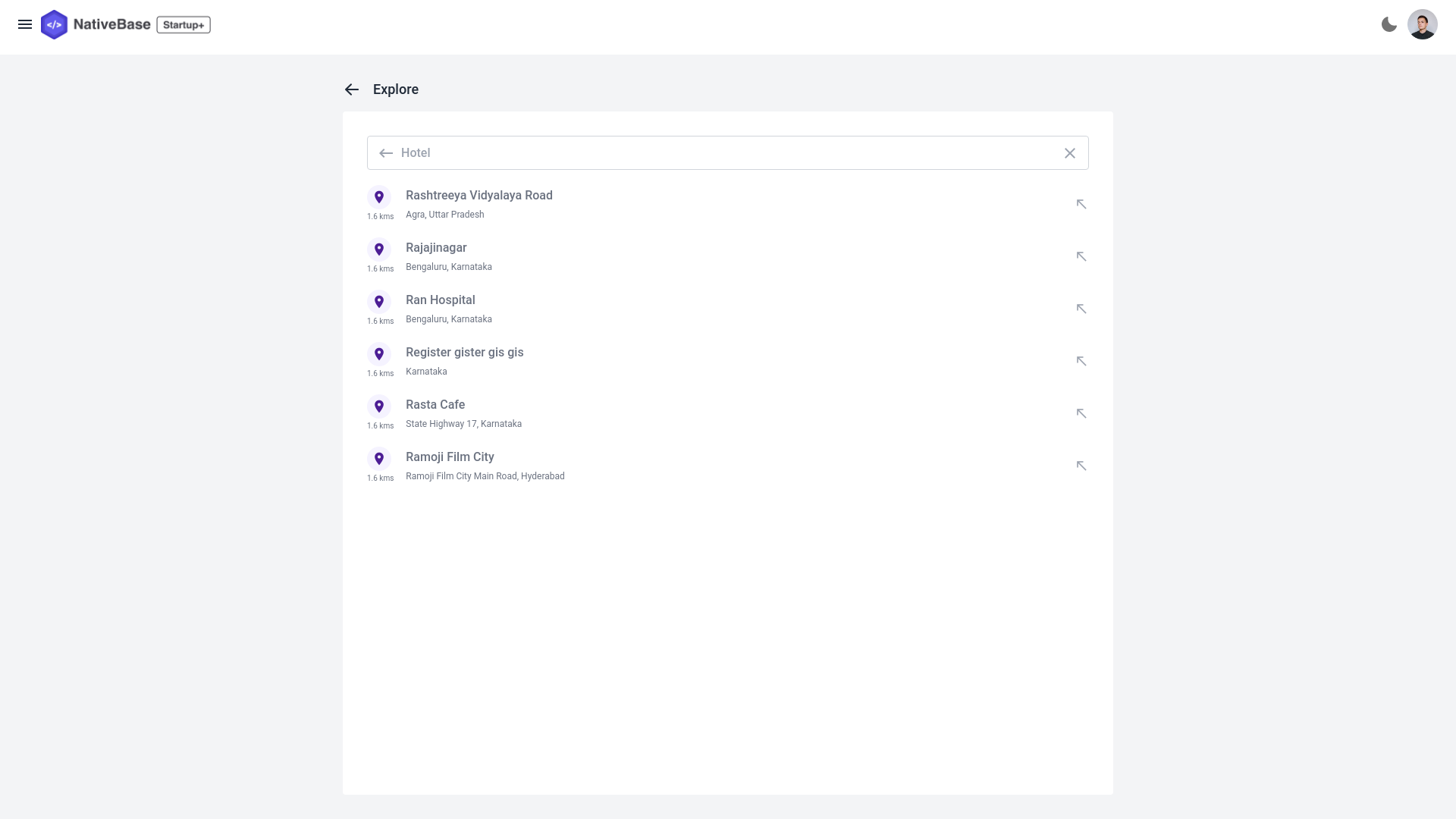Click the NativeBase hexagon logo
The height and width of the screenshot is (819, 1456).
tap(54, 24)
